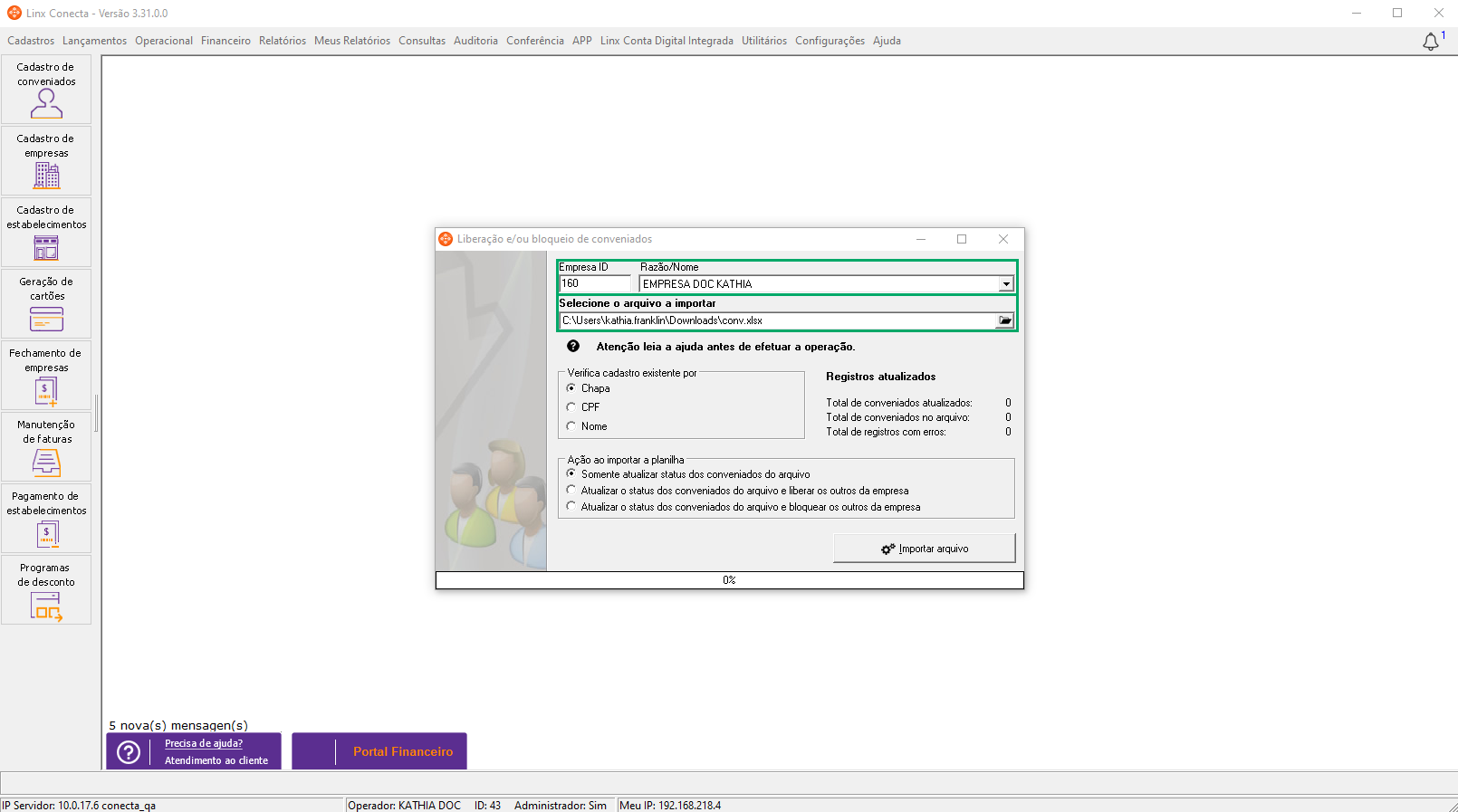Click 'Total de conveniados no arquivo' label
This screenshot has width=1458, height=812.
(x=897, y=417)
